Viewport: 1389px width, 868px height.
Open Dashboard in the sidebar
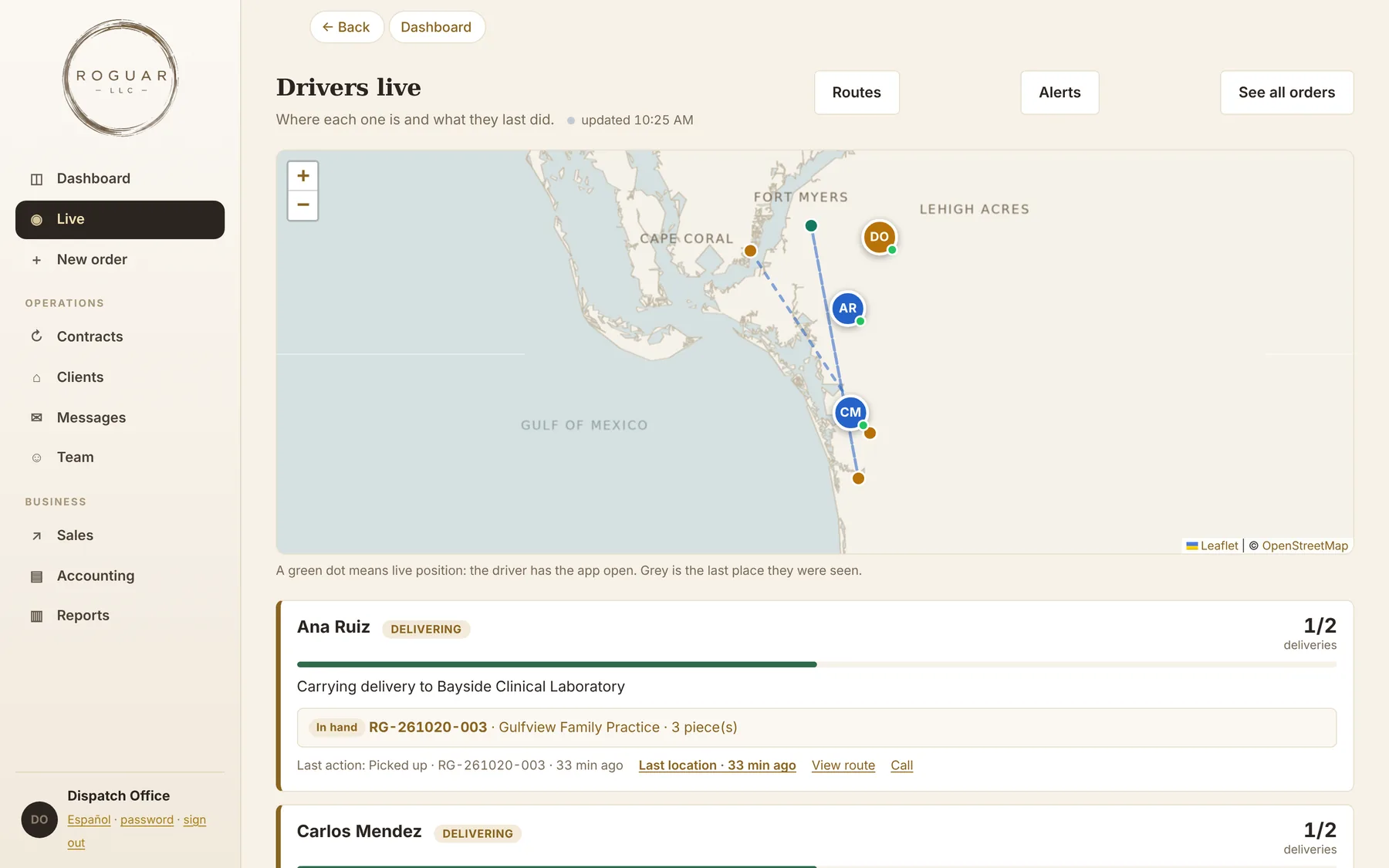click(x=120, y=178)
